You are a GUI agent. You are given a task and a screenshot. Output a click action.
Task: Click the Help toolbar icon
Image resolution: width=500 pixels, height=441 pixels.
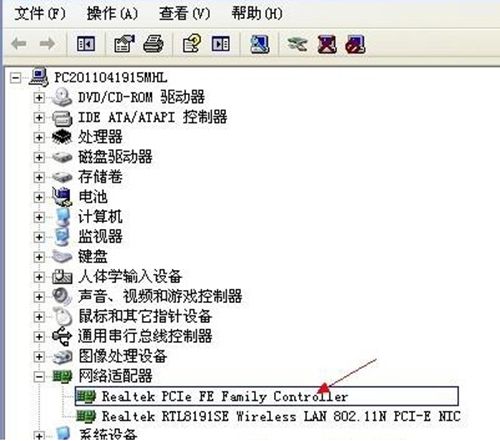click(192, 44)
